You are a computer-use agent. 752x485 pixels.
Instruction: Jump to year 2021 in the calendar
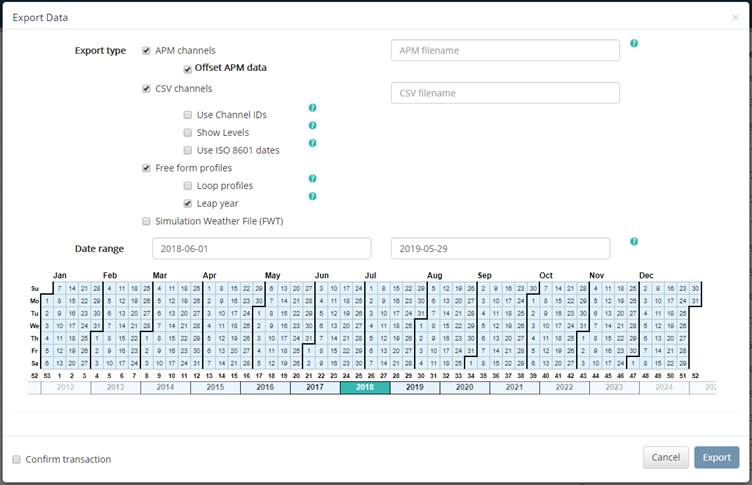[515, 388]
